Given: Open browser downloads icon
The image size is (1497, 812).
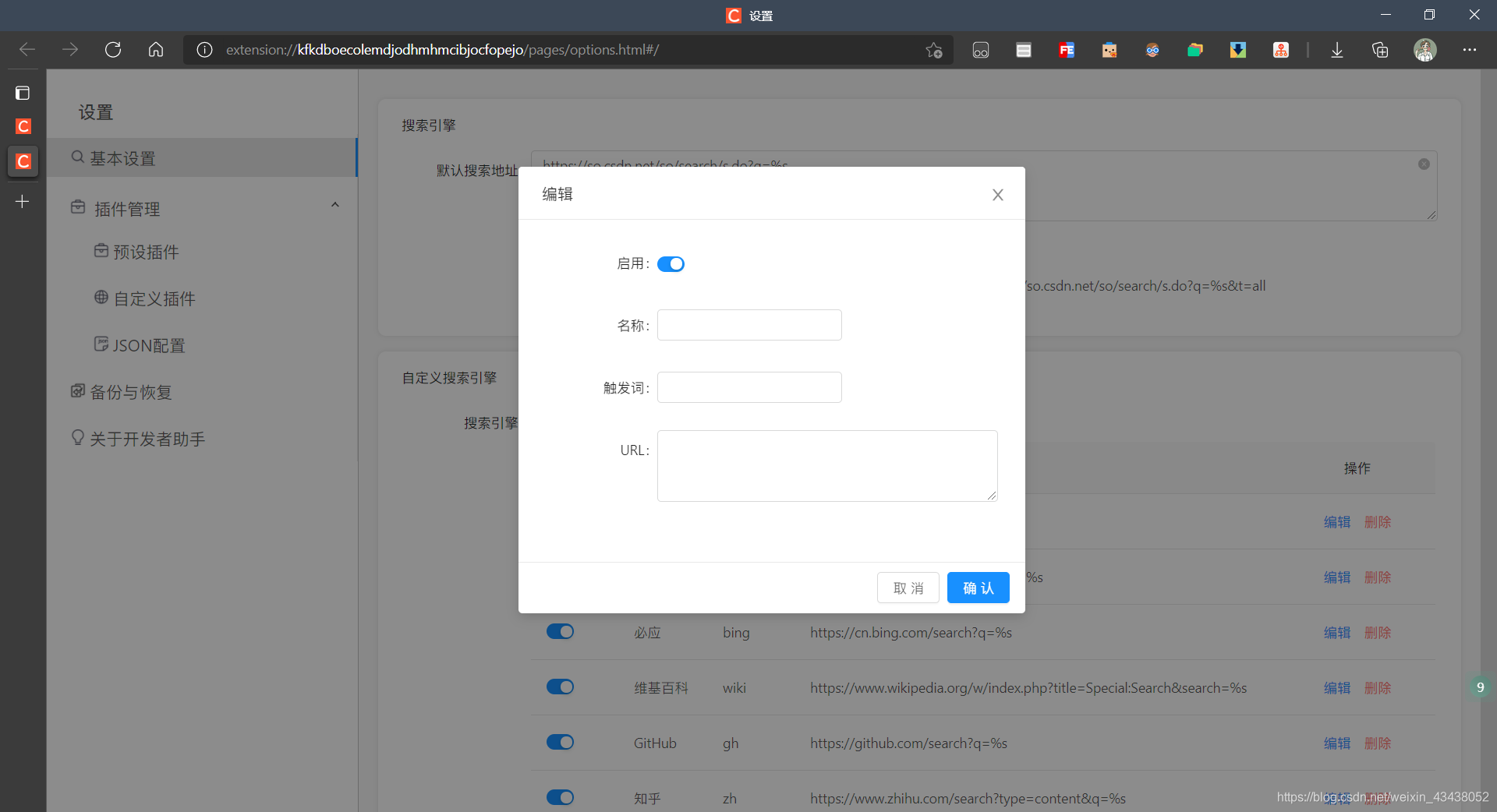Looking at the screenshot, I should (1337, 50).
